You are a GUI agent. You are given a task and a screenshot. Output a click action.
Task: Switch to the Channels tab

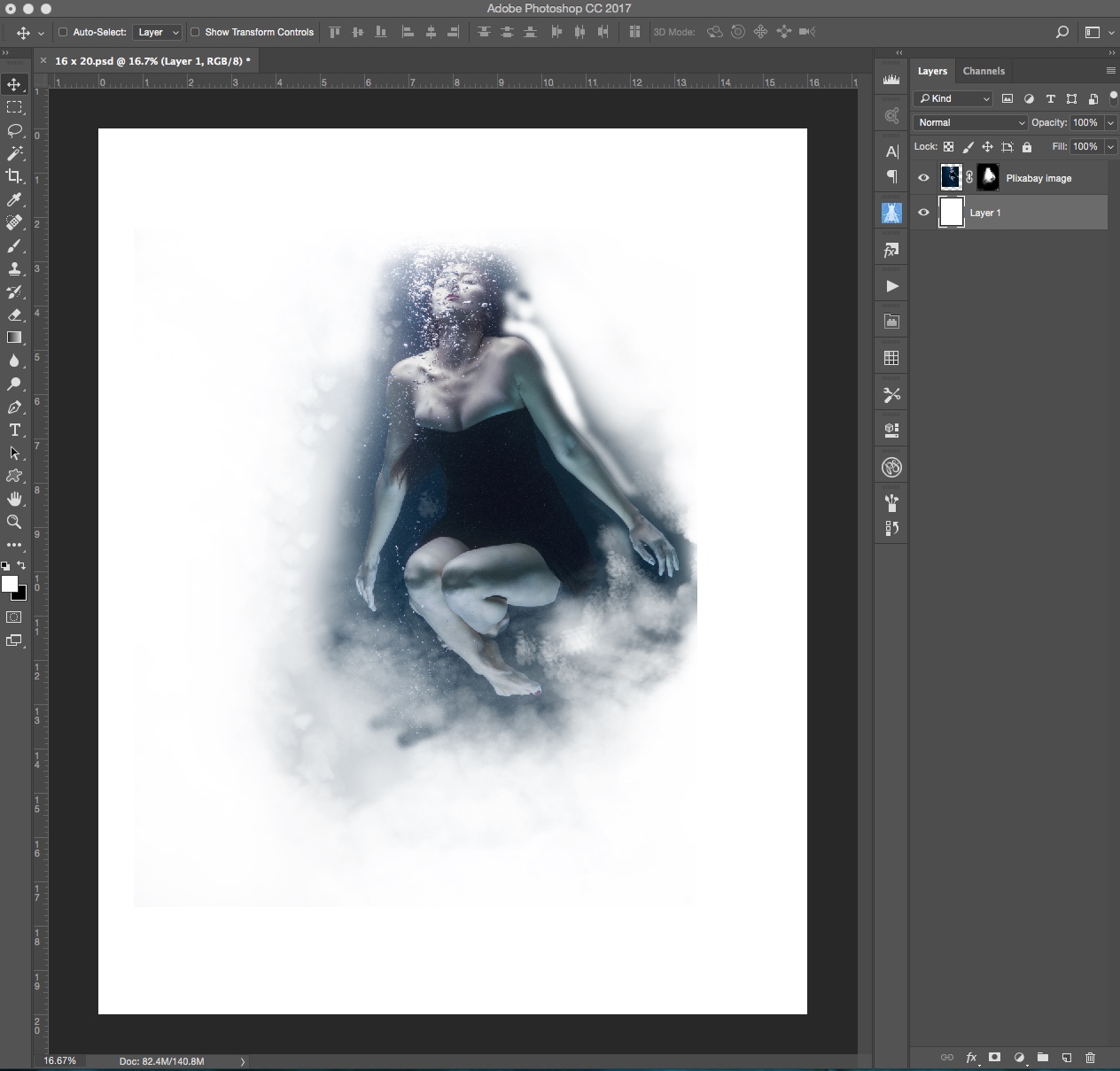(984, 71)
